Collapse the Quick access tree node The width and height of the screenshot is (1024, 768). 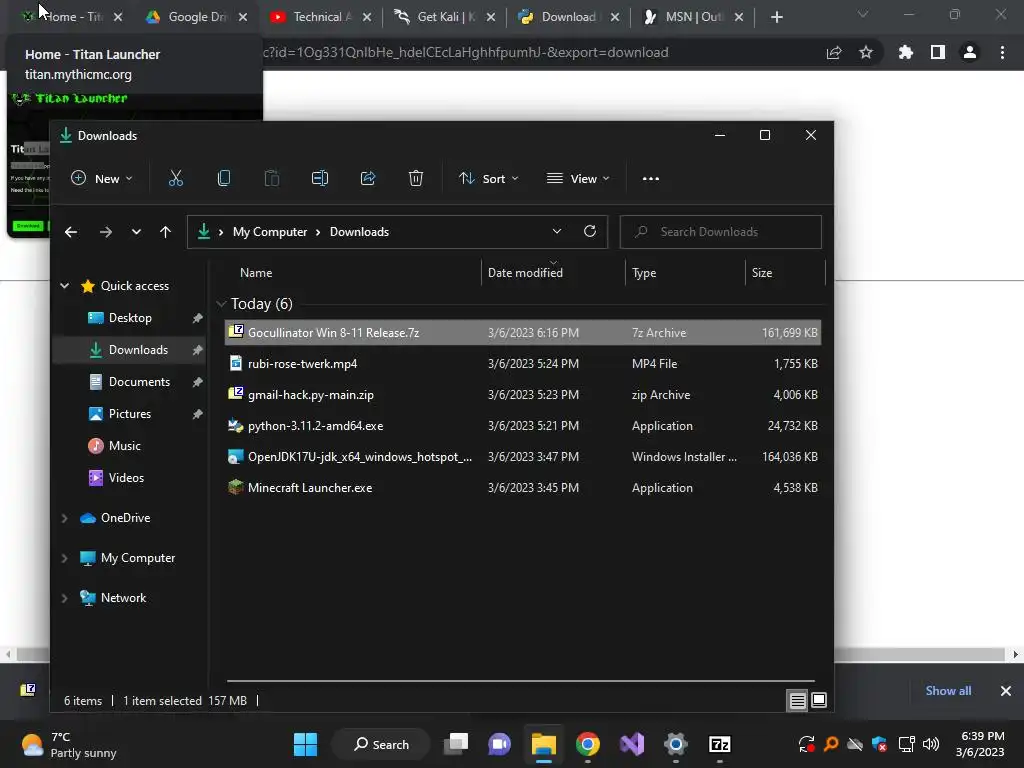tap(65, 285)
